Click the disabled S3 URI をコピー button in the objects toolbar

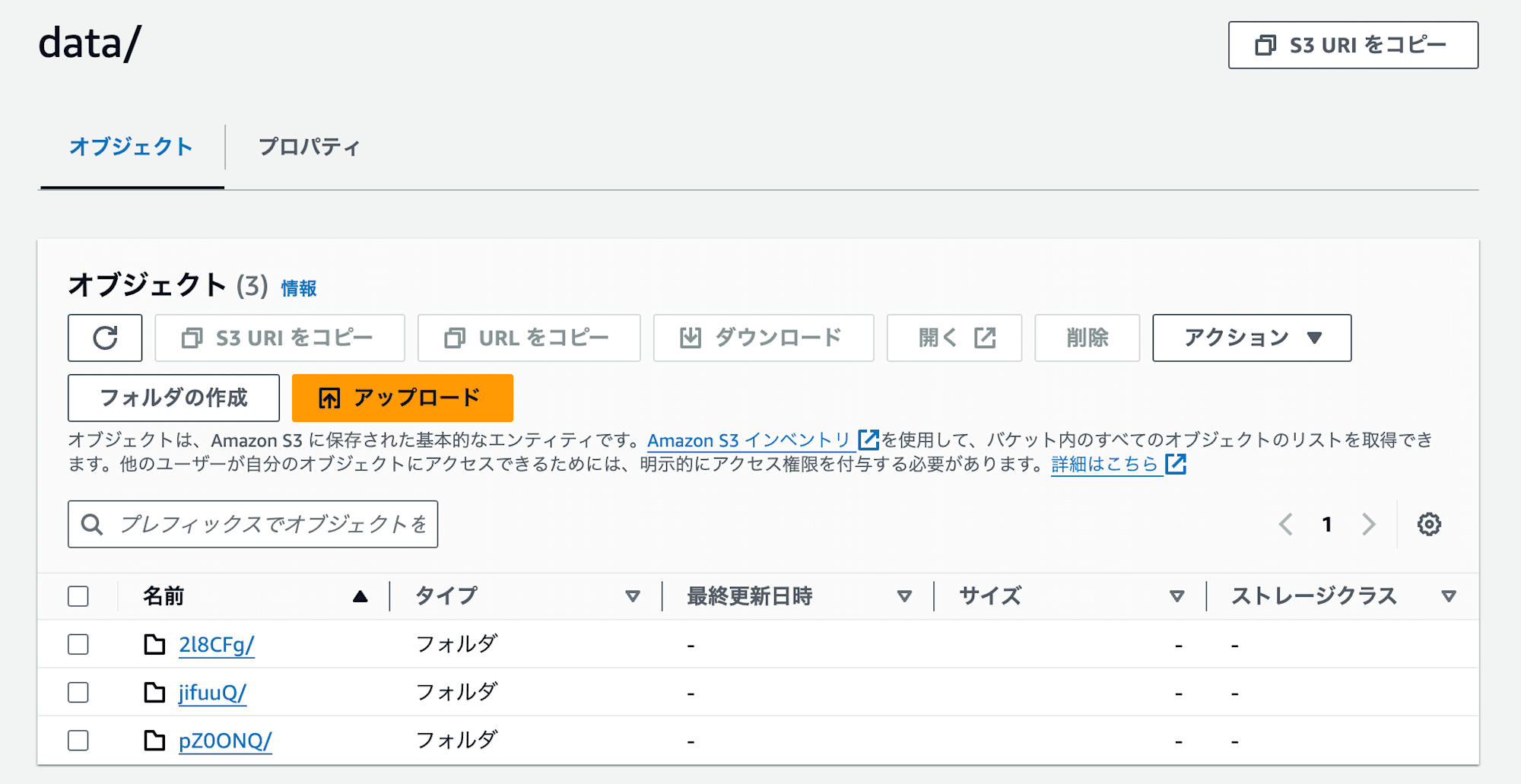click(x=279, y=338)
